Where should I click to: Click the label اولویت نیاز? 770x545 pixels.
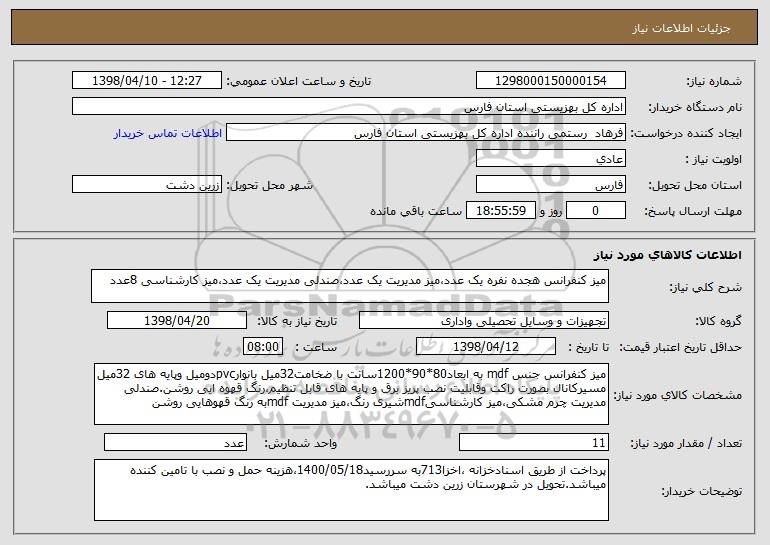pos(714,159)
